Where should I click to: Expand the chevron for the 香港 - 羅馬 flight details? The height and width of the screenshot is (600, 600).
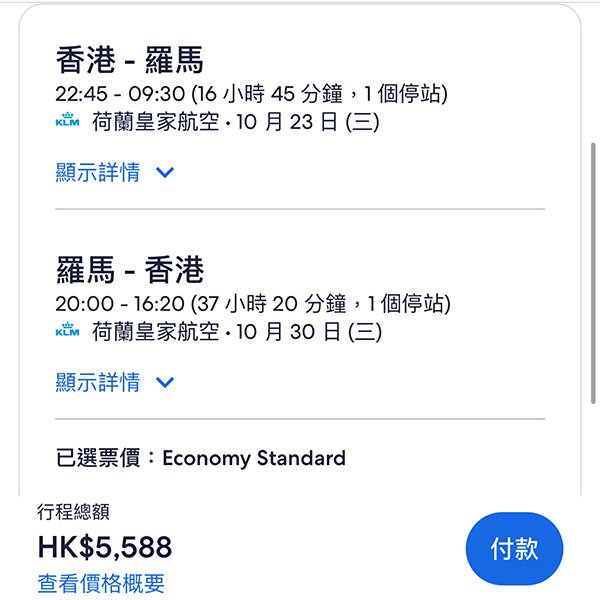(165, 172)
